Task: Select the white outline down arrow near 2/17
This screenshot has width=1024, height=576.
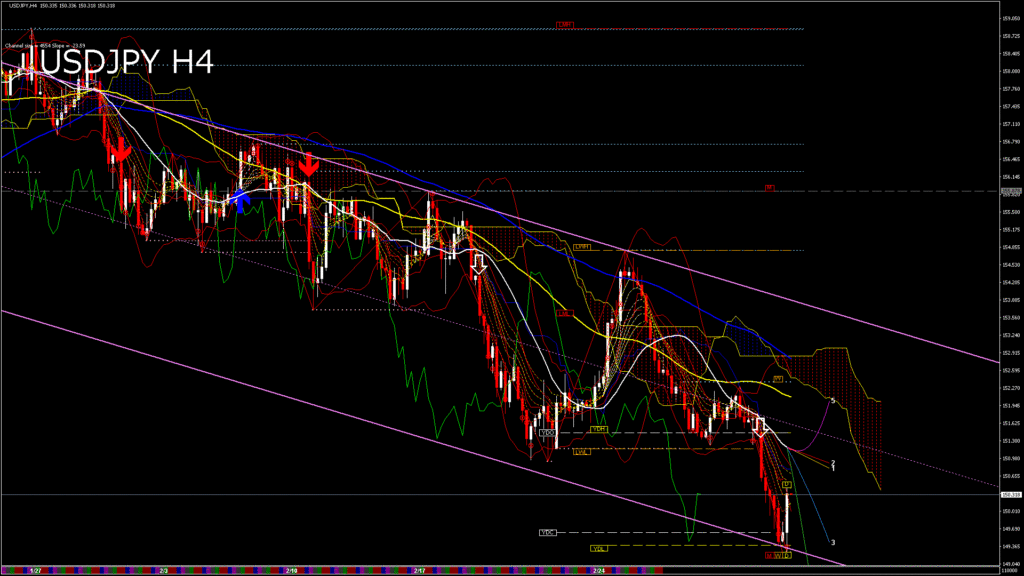Action: [x=479, y=264]
